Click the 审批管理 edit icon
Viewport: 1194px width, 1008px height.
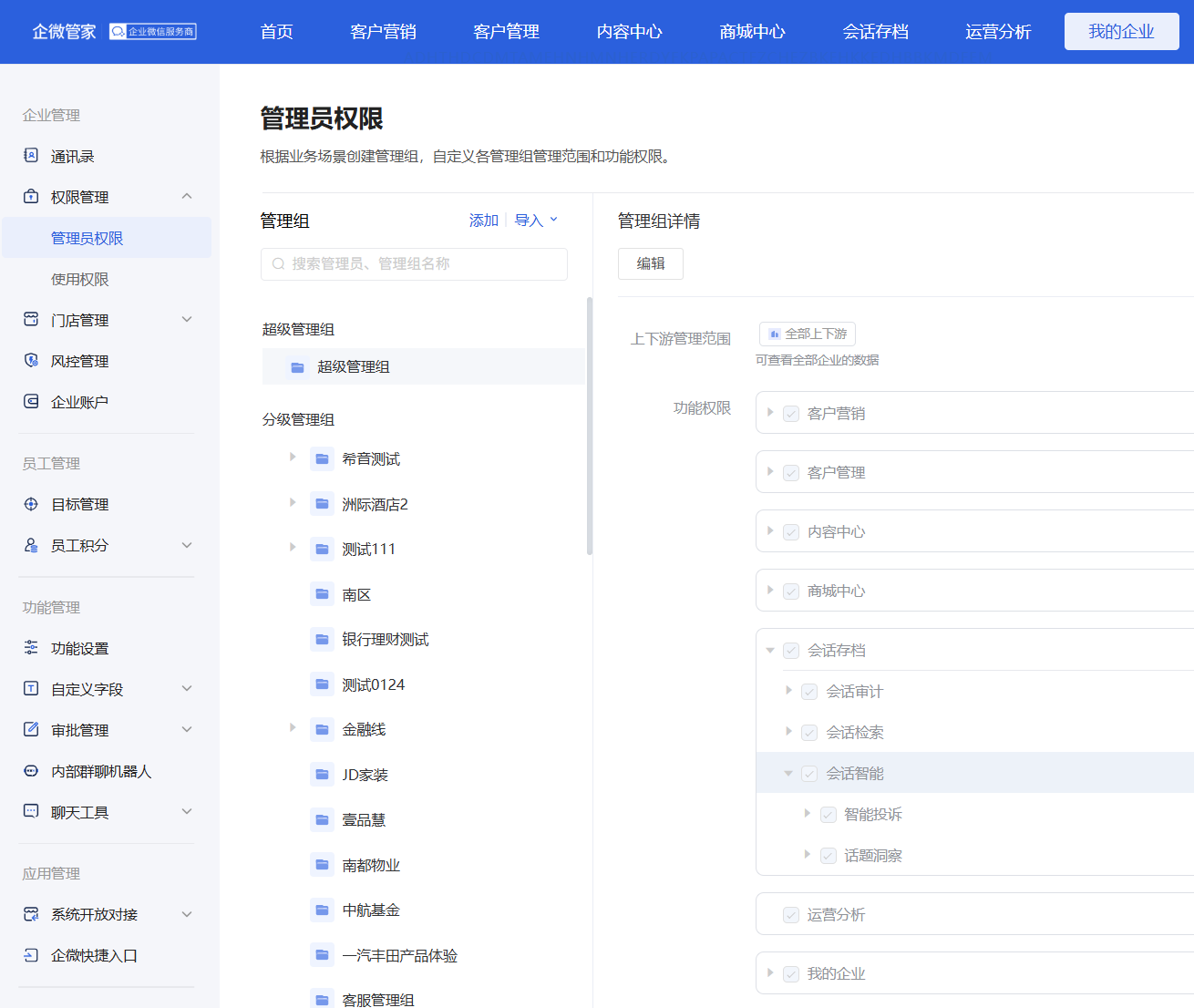point(31,729)
